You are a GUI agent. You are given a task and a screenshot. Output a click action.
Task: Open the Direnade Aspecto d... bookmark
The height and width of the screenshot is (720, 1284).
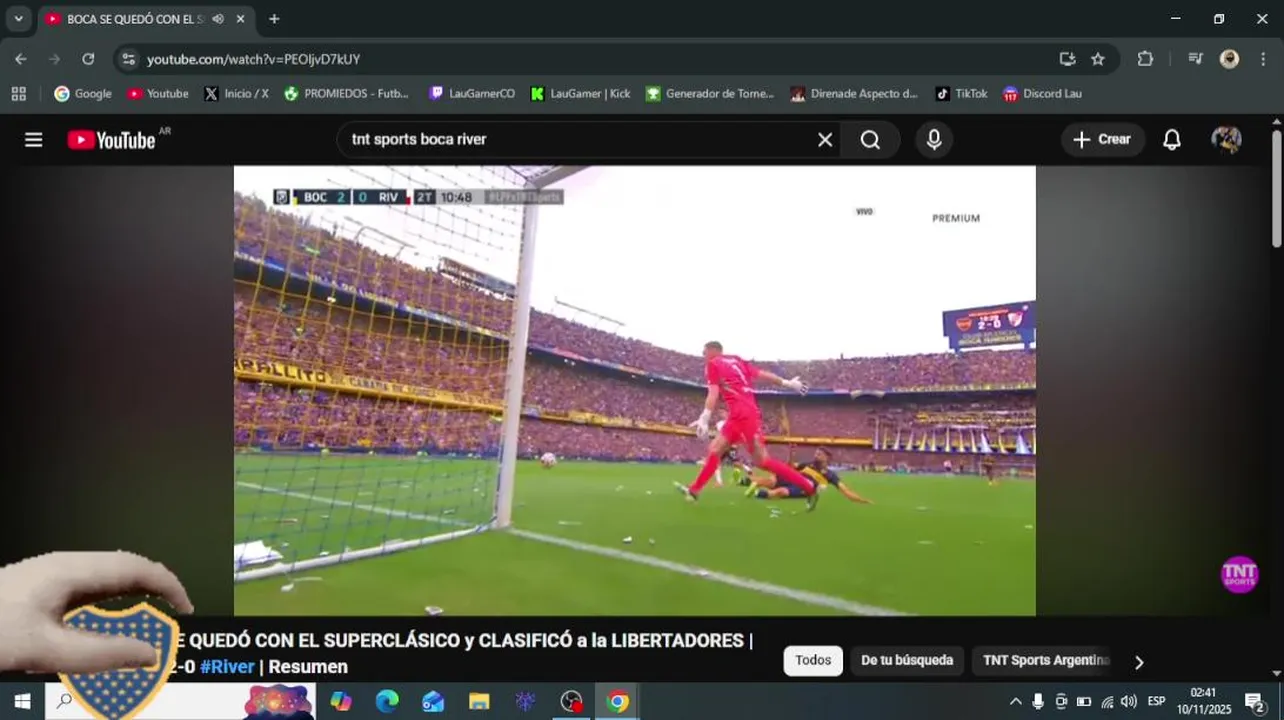pyautogui.click(x=854, y=94)
